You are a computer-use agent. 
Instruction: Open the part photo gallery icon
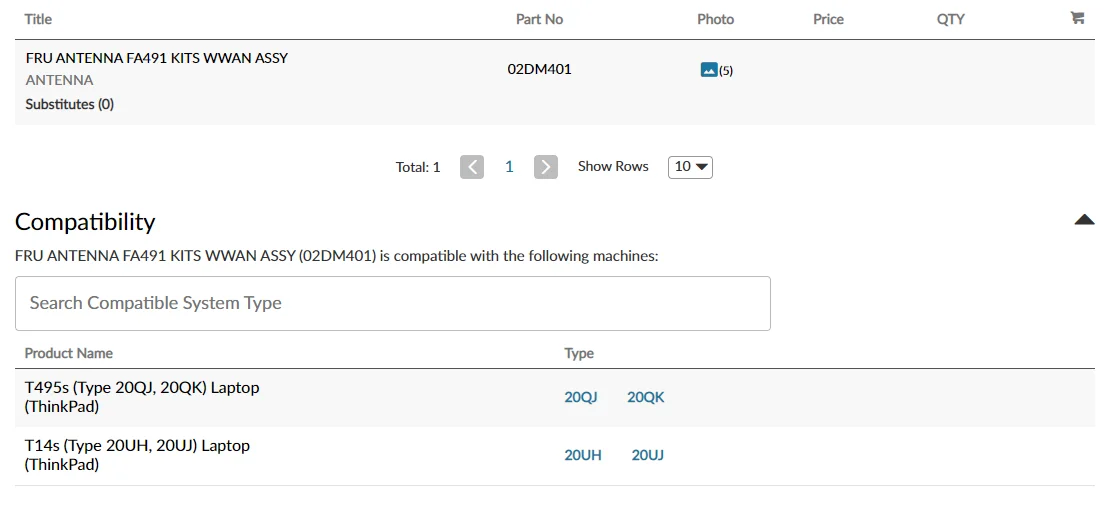(709, 70)
